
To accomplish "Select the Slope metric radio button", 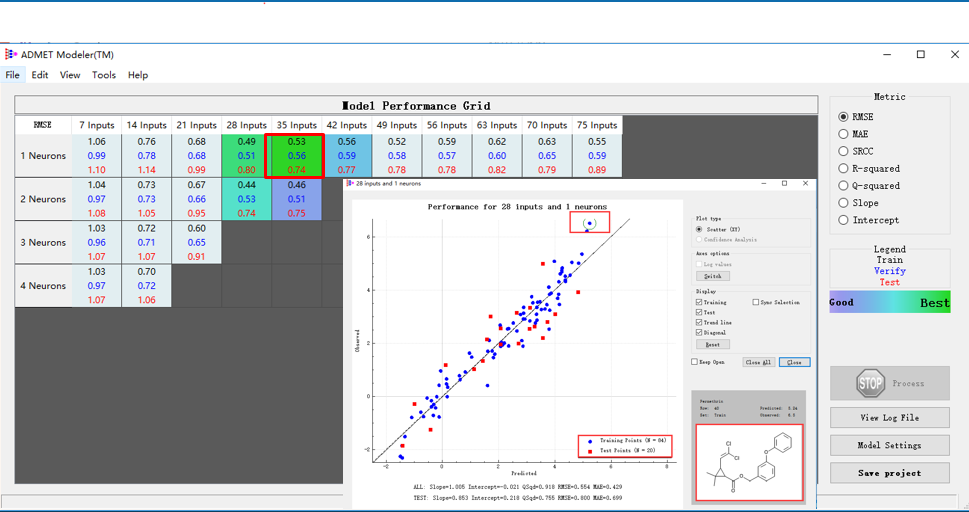I will [x=843, y=203].
